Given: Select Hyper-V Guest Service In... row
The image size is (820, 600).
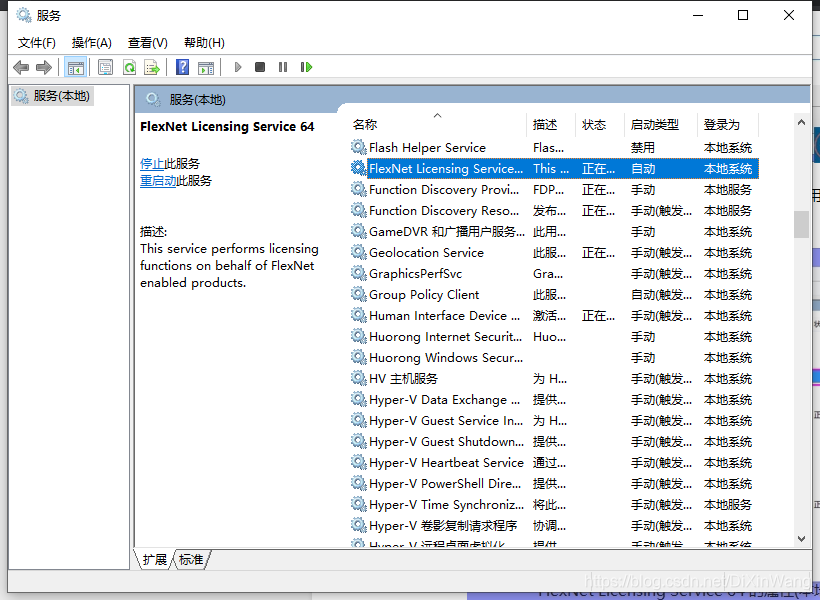Looking at the screenshot, I should (x=554, y=421).
